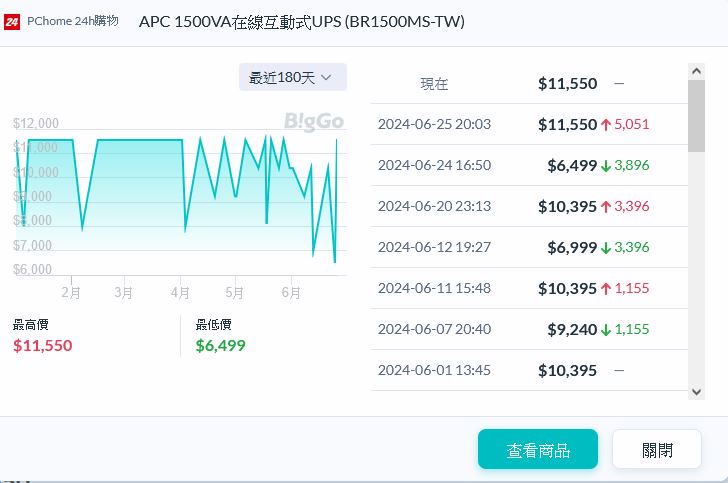Click the 最高價 value $11,550

(43, 345)
